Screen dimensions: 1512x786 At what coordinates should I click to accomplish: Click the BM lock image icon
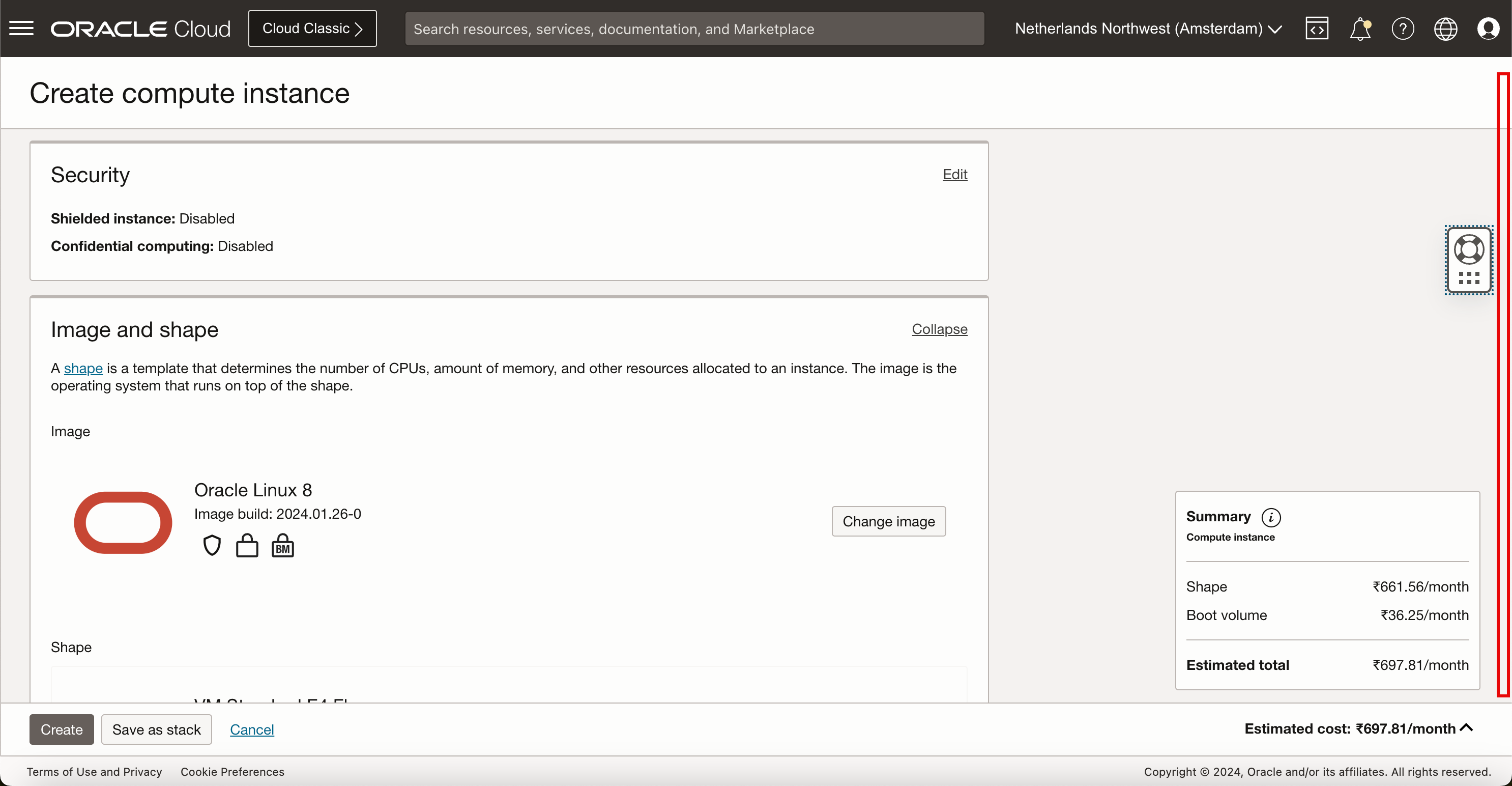tap(282, 546)
